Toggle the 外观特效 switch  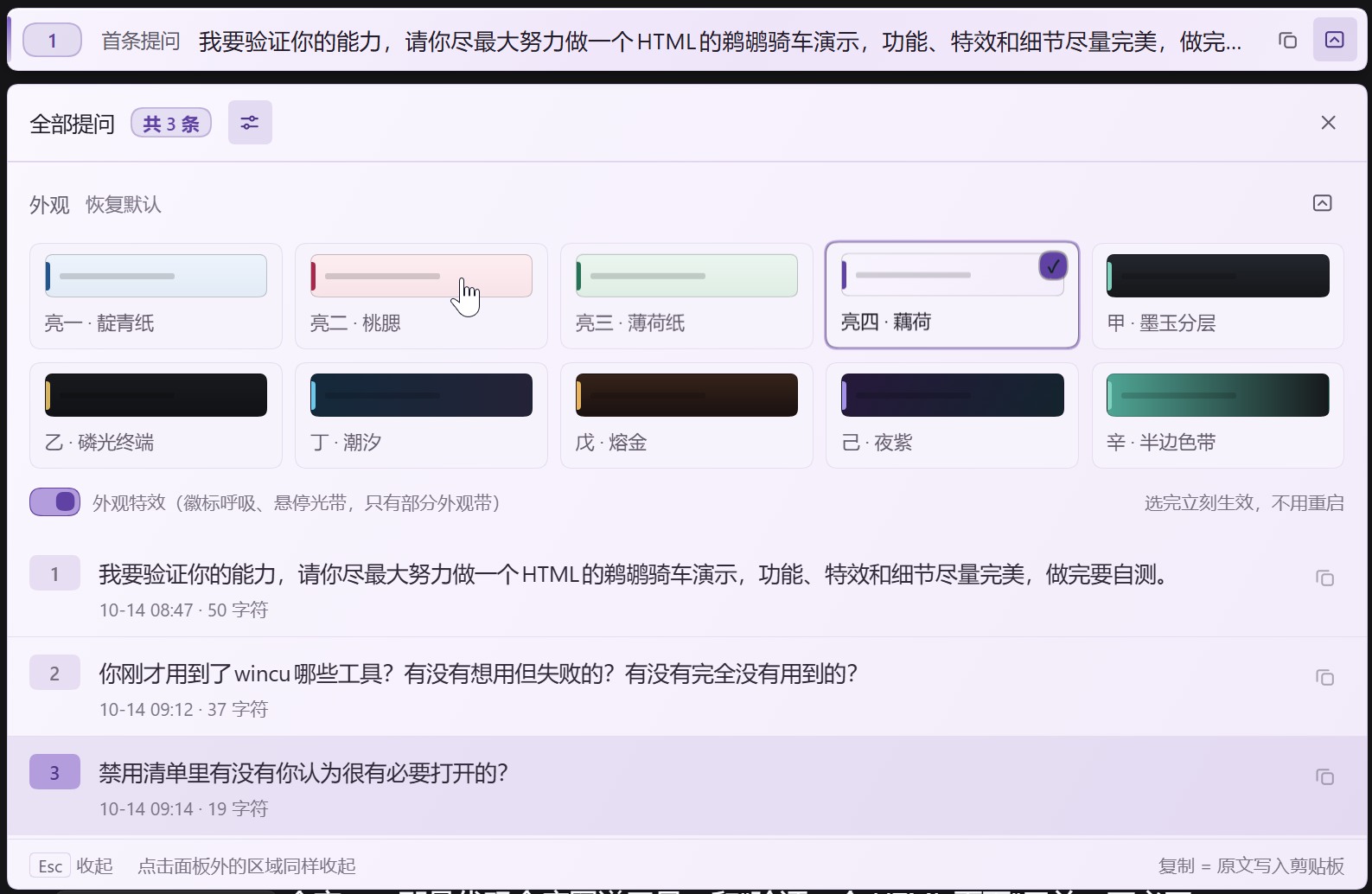coord(54,501)
